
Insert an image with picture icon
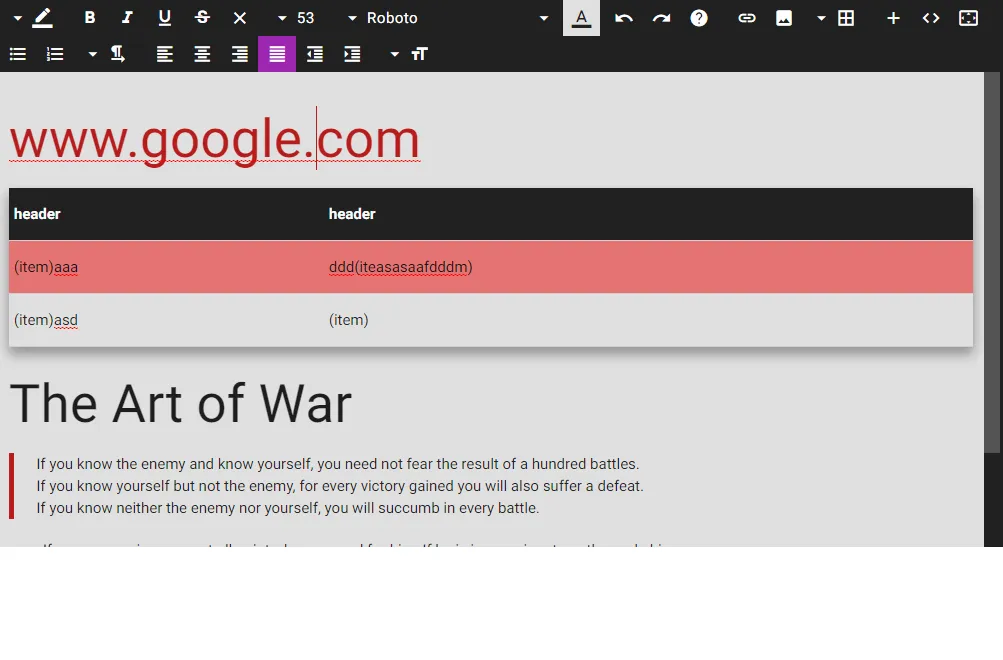pos(784,18)
